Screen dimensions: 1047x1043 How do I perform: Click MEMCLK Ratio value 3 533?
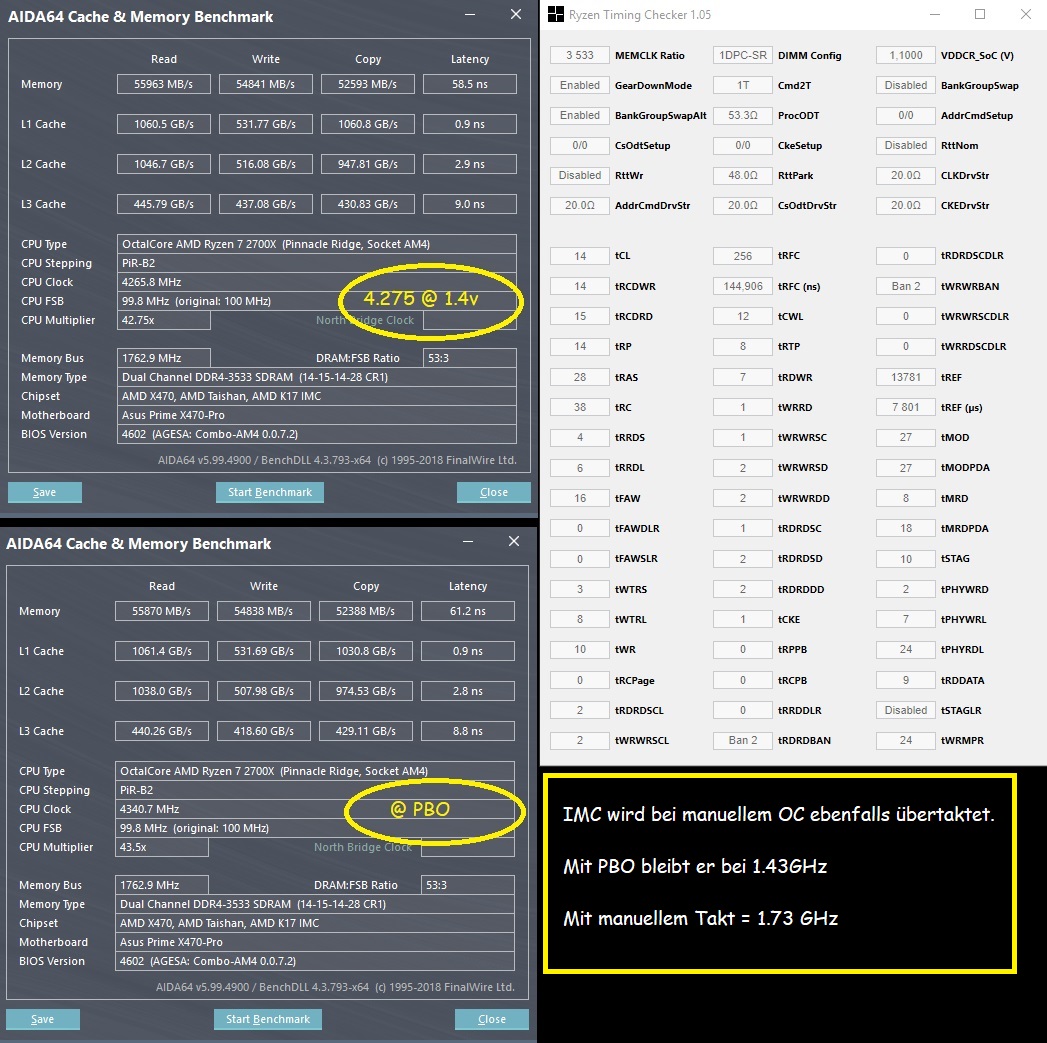(x=580, y=55)
